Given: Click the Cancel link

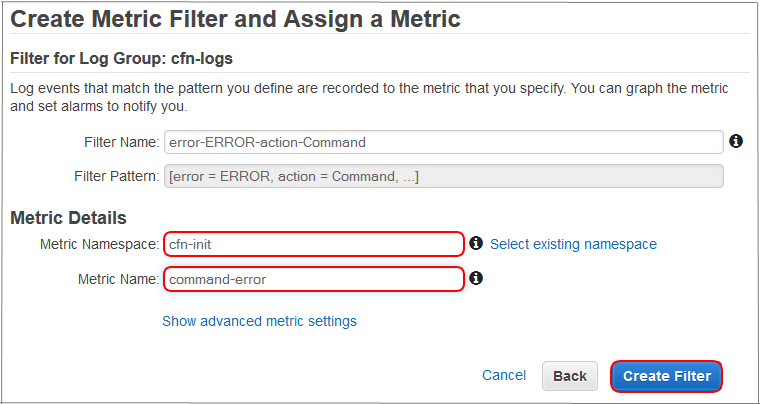Looking at the screenshot, I should tap(504, 375).
